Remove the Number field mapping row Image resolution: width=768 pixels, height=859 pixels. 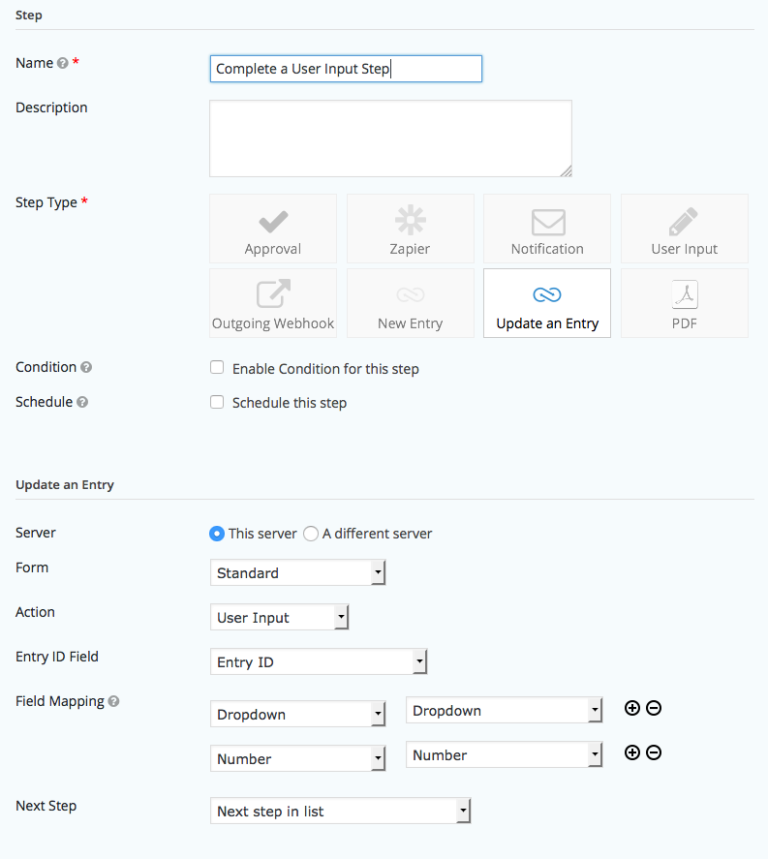pyautogui.click(x=655, y=753)
